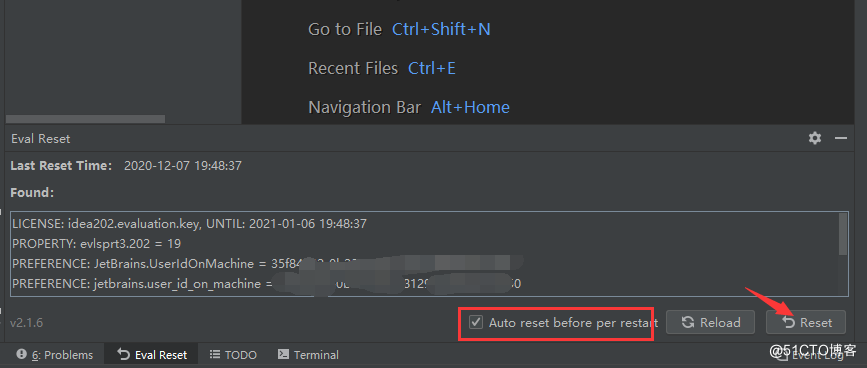The image size is (867, 368).
Task: Click the undo arrow icon on Reset button
Action: click(x=788, y=322)
